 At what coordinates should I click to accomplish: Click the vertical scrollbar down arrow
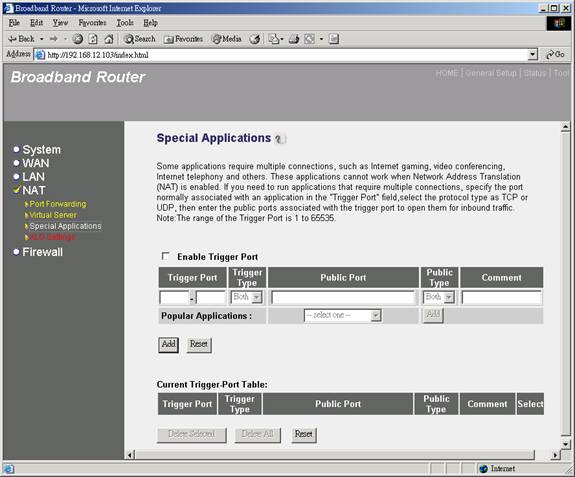(566, 444)
